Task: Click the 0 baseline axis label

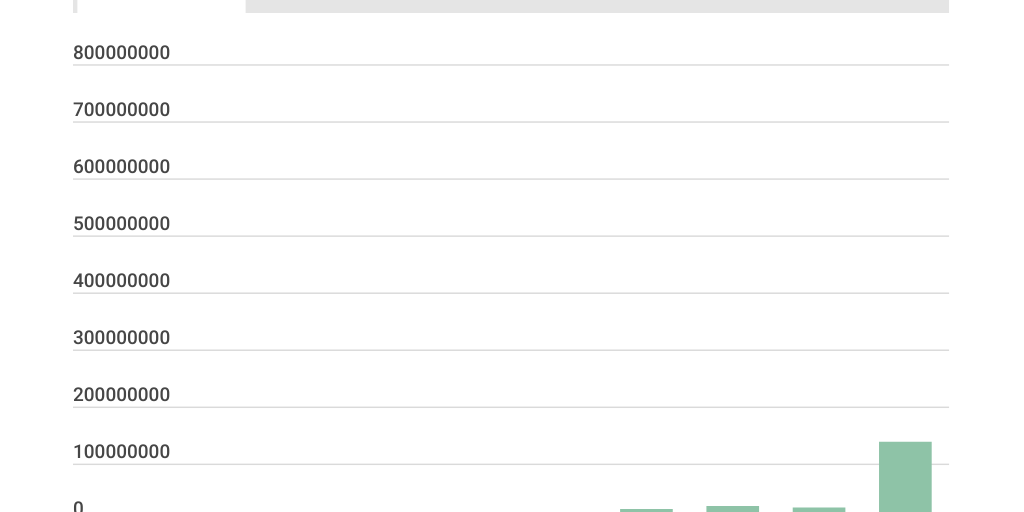Action: (x=79, y=507)
